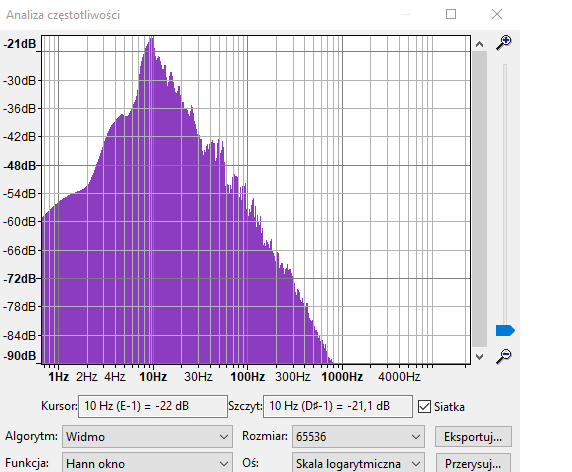Toggle the Siatka grid checkbox

[x=424, y=406]
